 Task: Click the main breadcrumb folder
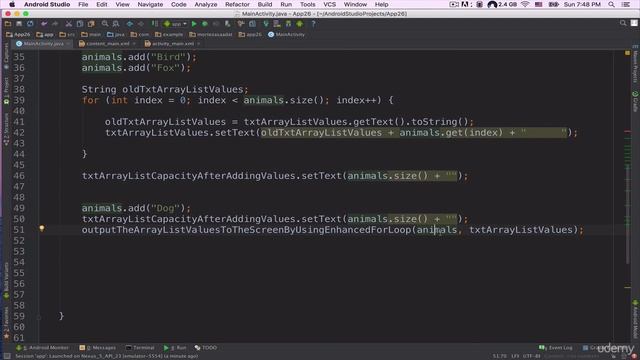[91, 35]
